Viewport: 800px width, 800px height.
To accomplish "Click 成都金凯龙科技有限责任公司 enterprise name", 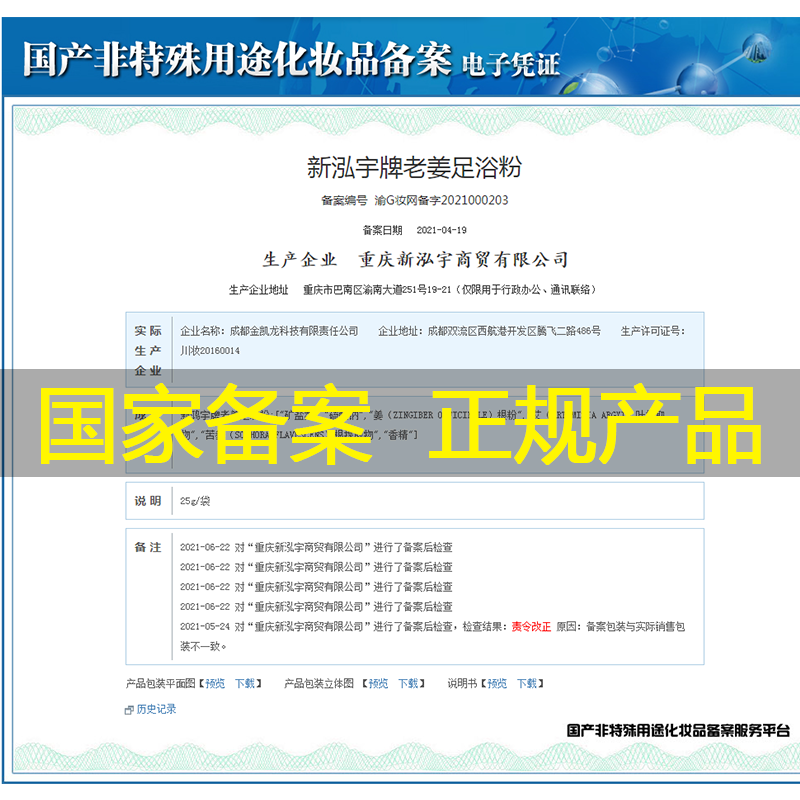I will pyautogui.click(x=294, y=331).
